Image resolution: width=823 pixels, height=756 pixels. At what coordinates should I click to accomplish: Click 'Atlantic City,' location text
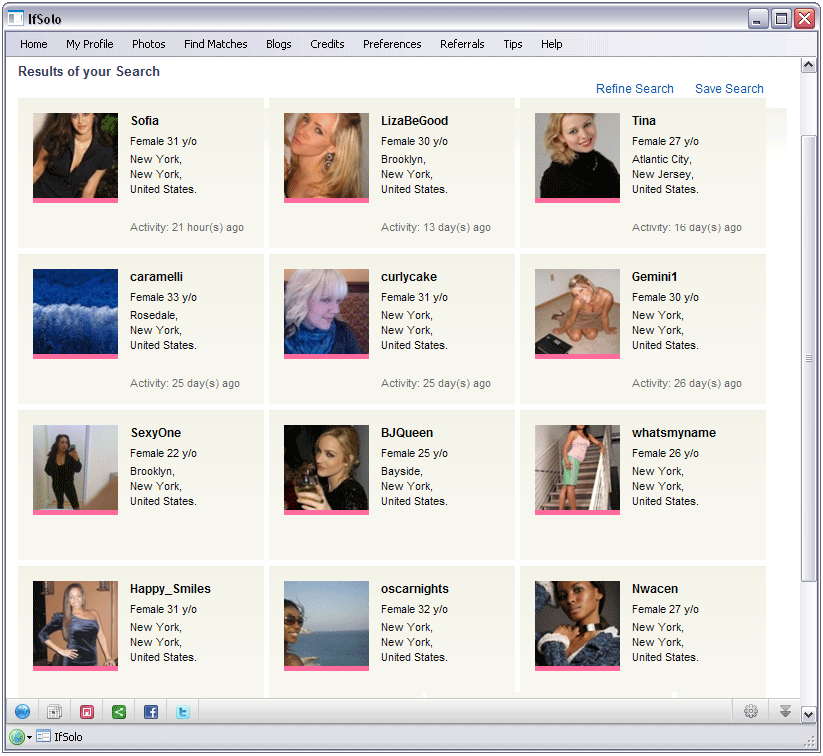[662, 159]
